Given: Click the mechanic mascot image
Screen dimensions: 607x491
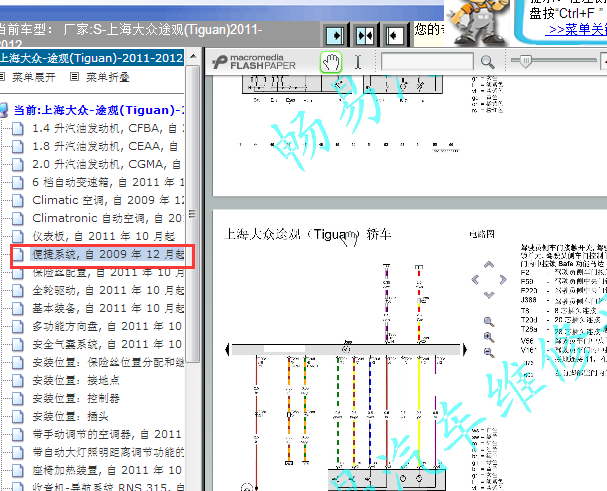Looking at the screenshot, I should pos(477,22).
